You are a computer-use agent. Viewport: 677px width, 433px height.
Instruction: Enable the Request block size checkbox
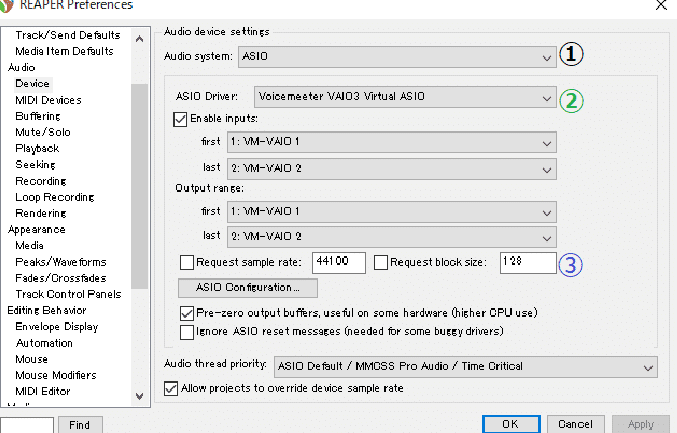click(x=380, y=262)
